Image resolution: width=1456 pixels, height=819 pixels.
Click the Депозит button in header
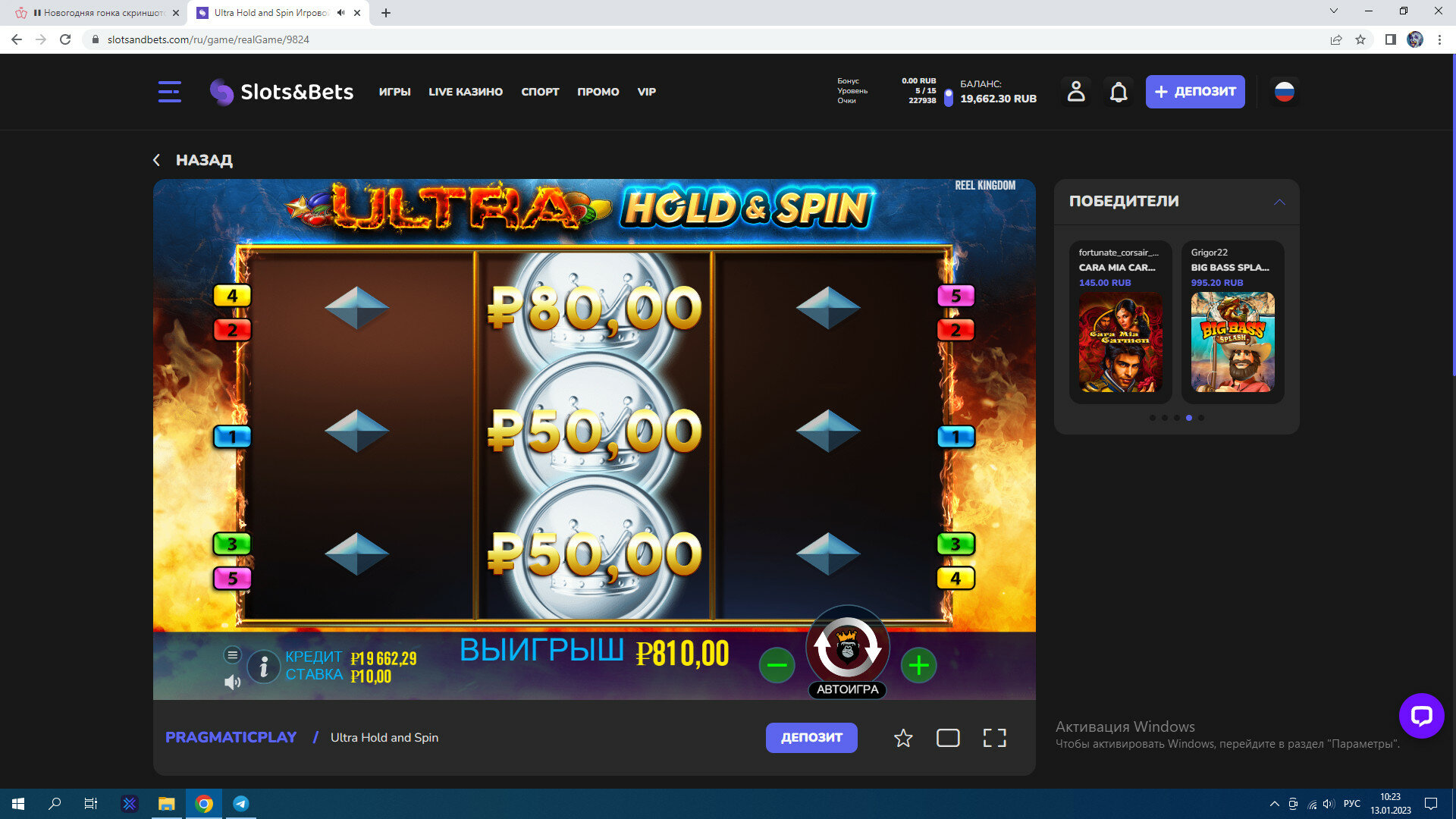[x=1194, y=92]
